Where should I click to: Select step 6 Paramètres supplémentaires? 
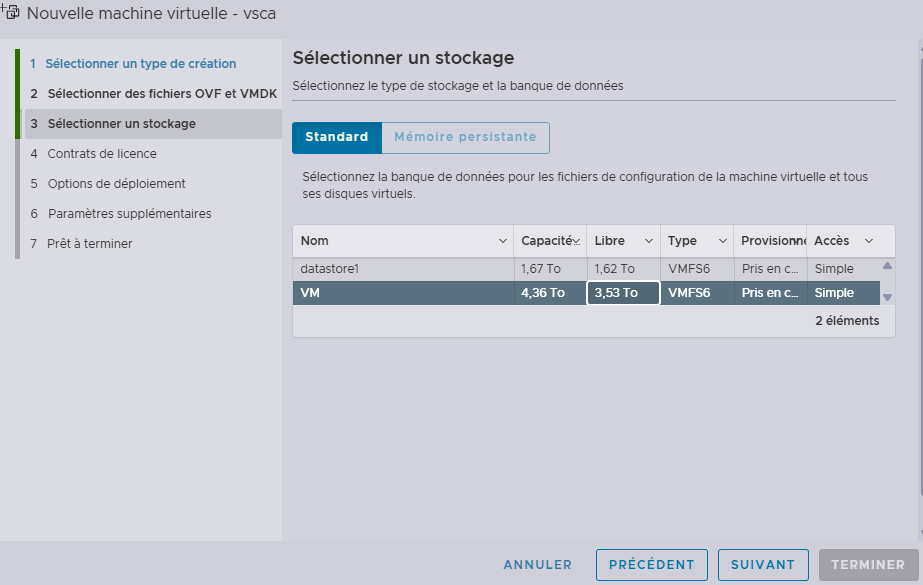(x=130, y=214)
